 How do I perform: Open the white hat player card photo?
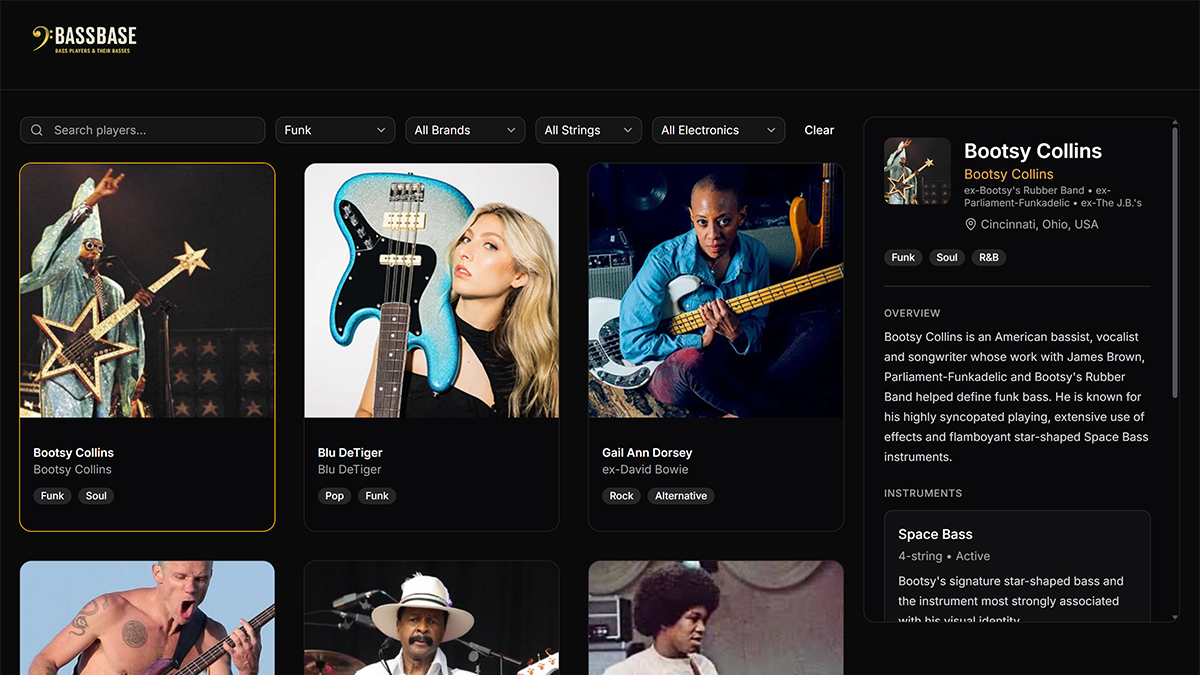(431, 617)
